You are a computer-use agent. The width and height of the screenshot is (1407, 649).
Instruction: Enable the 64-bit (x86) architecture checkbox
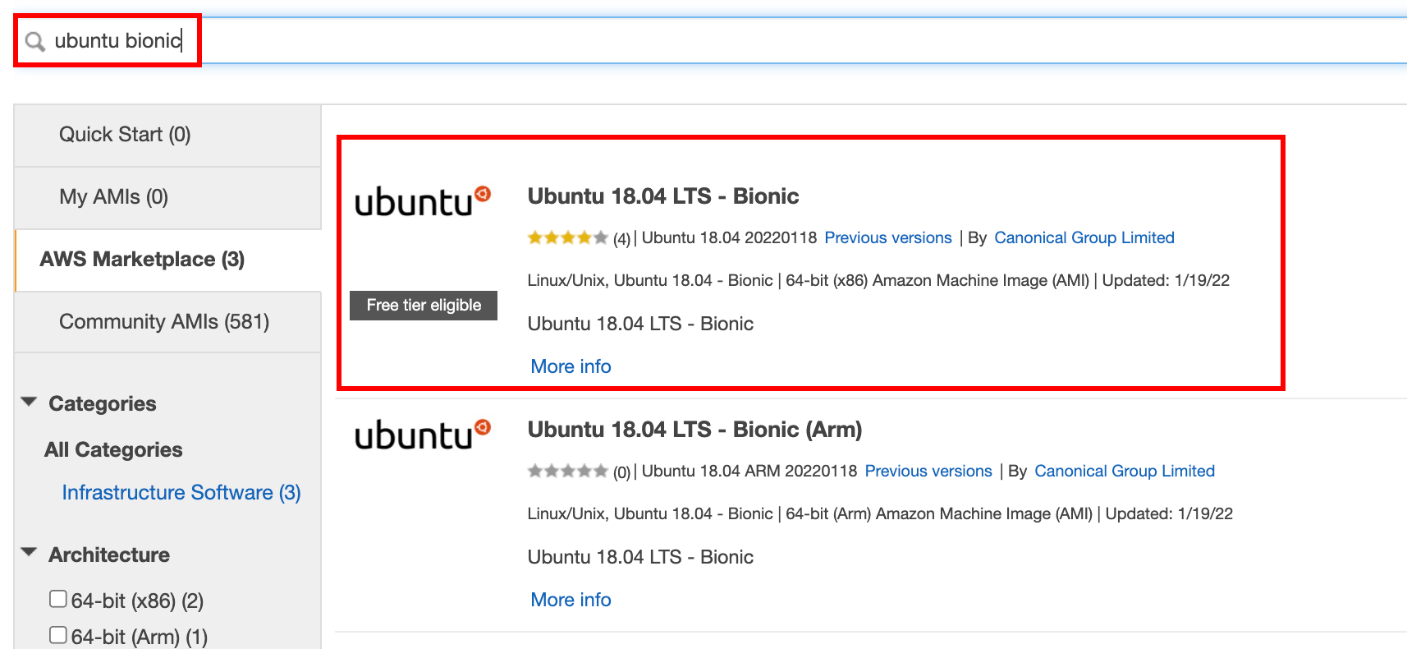[x=58, y=599]
